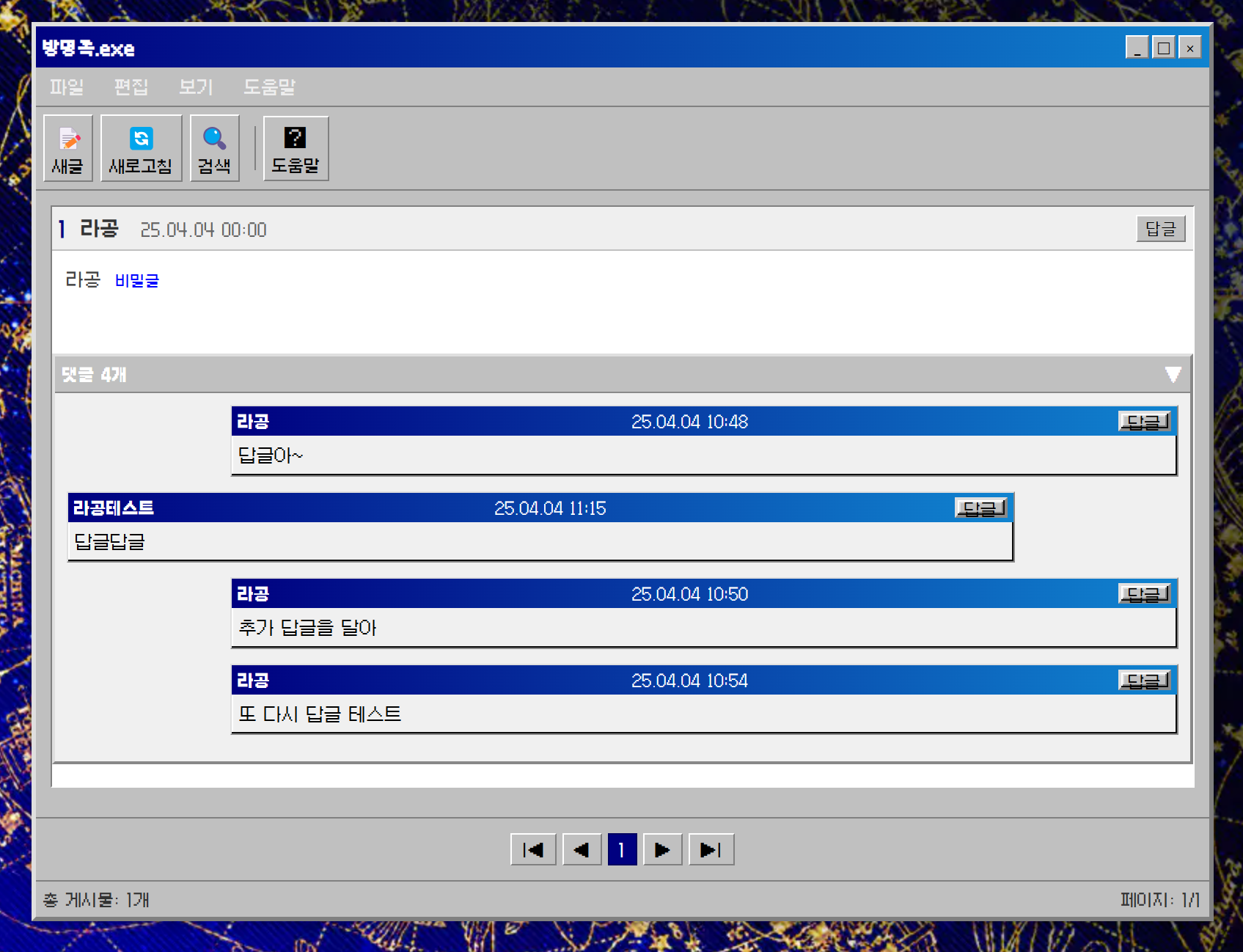Open the 보기 menu
Screen dimensions: 1243x952
196,87
